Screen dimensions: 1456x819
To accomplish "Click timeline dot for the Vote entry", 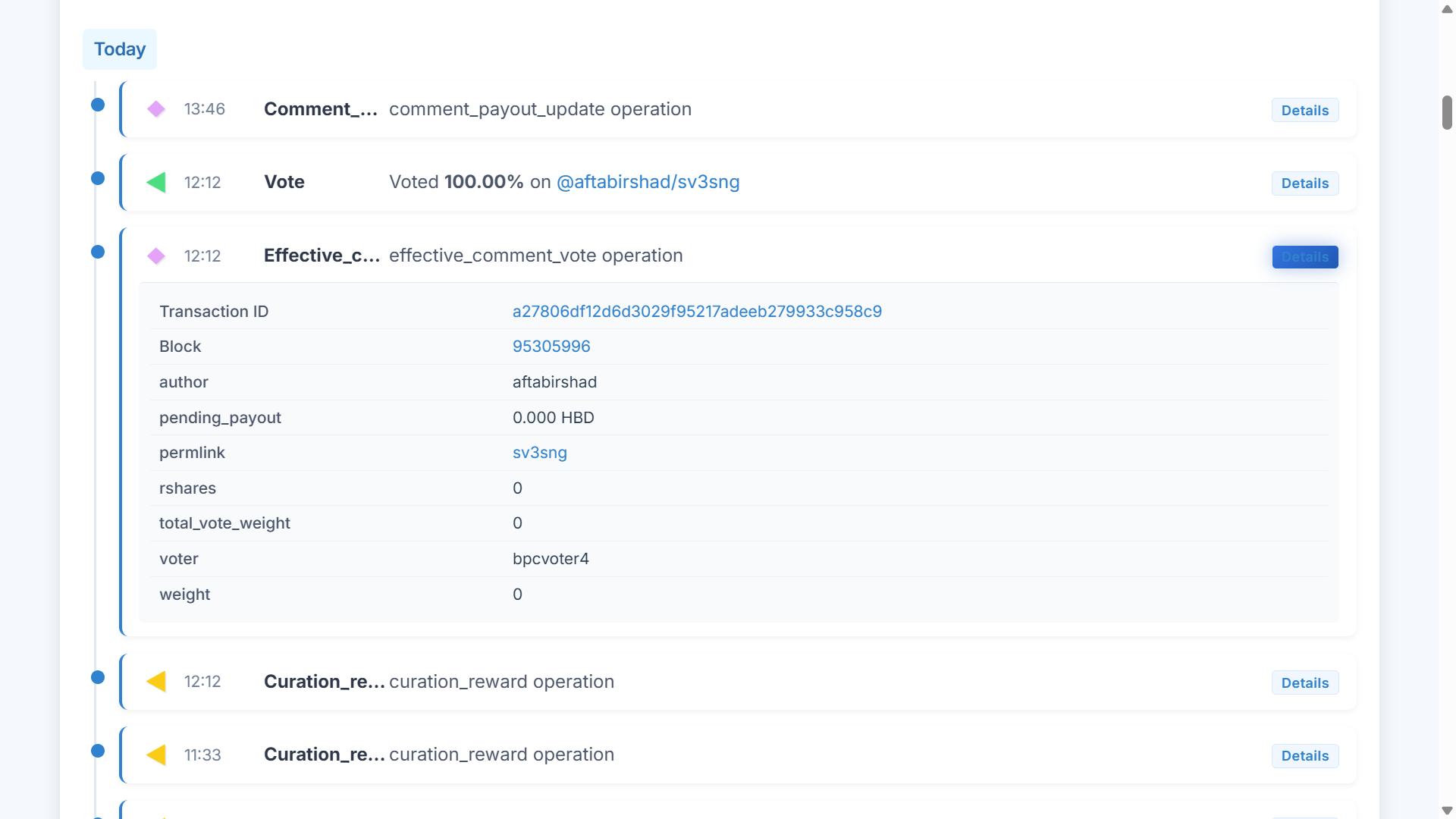I will pyautogui.click(x=98, y=178).
